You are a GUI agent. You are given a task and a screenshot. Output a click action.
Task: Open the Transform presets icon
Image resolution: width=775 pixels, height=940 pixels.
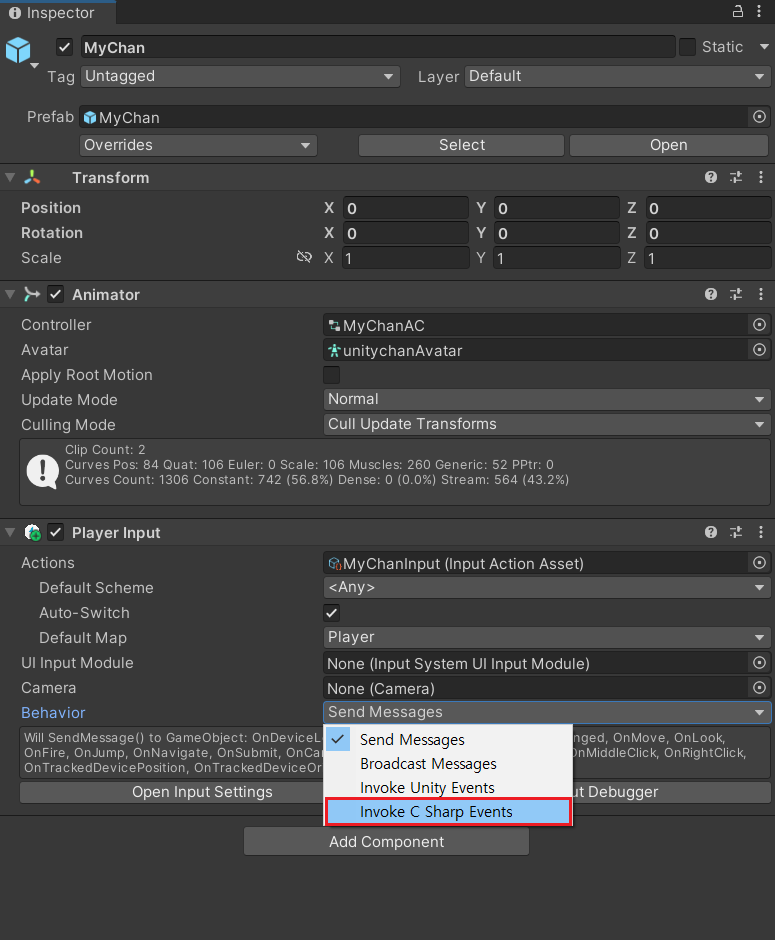(736, 177)
